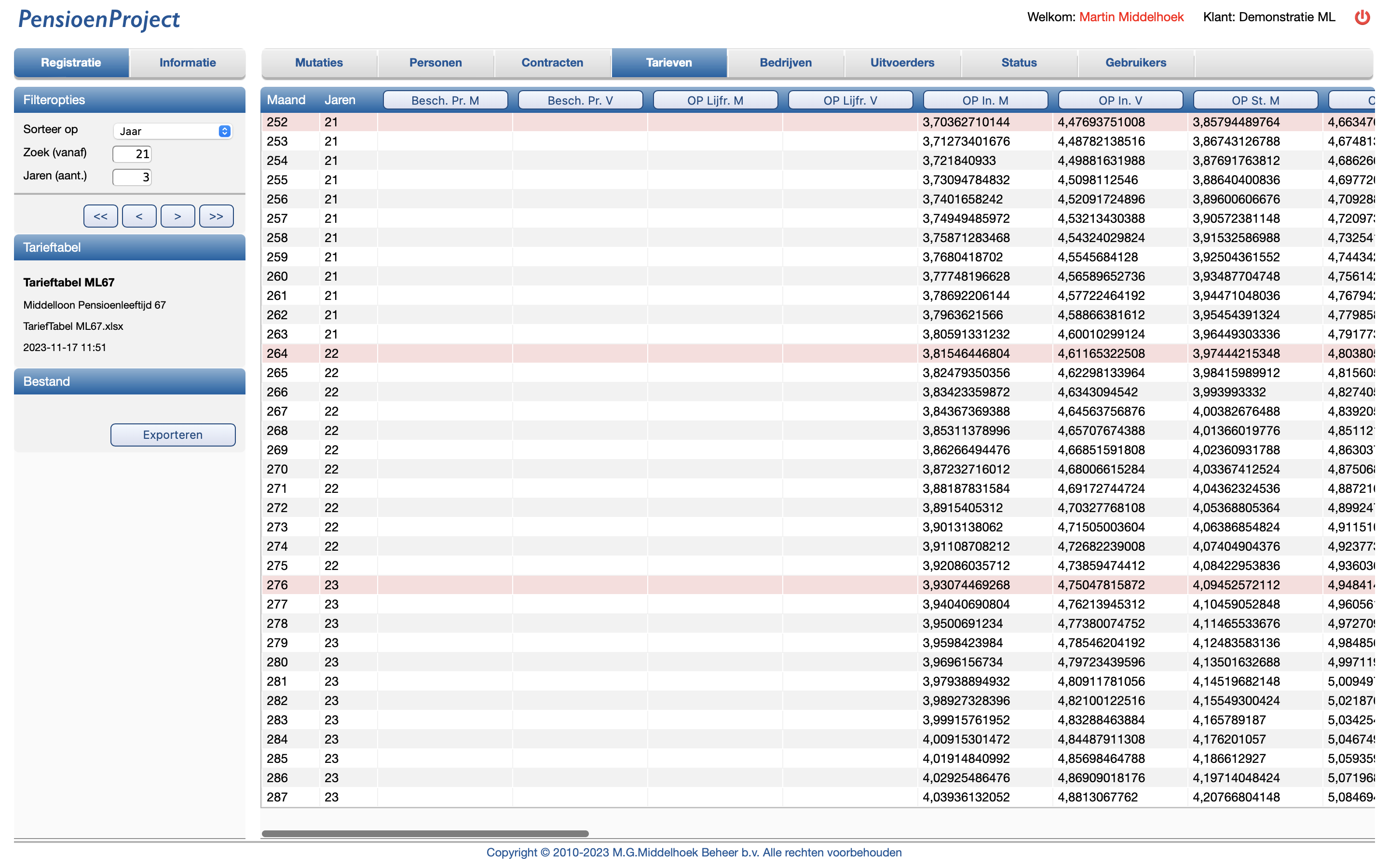Open the Sorteer op Jaar dropdown
This screenshot has height=868, width=1389.
pos(173,132)
